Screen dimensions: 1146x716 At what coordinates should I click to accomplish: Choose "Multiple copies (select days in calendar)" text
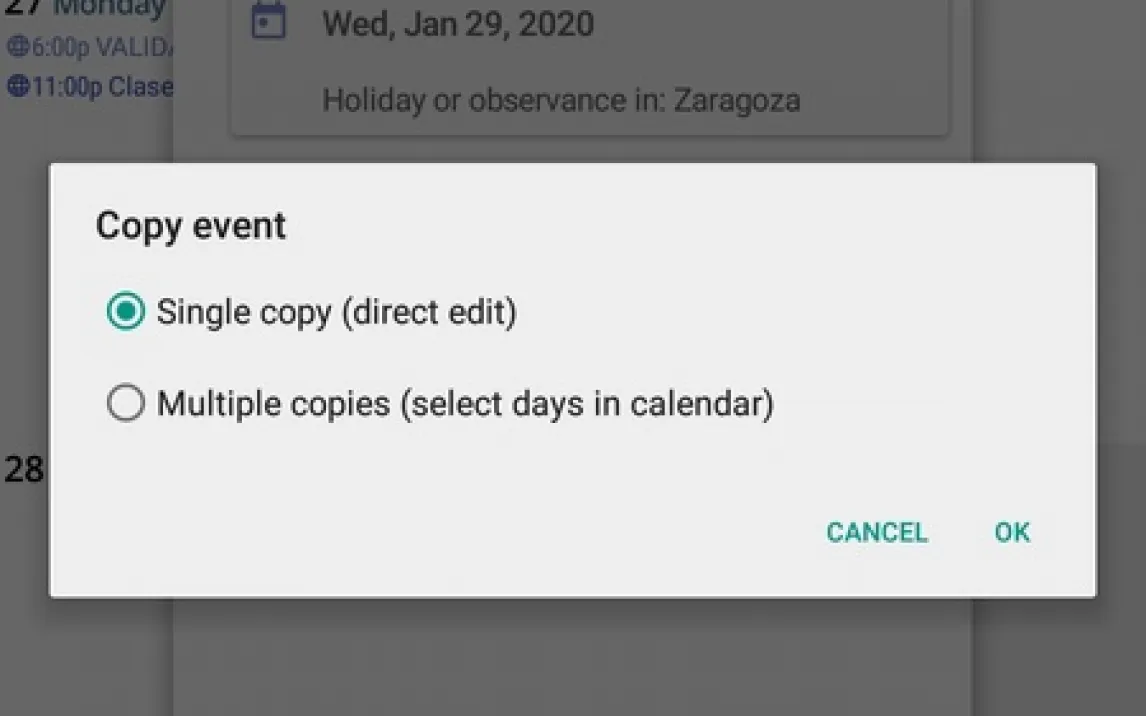[x=465, y=404]
